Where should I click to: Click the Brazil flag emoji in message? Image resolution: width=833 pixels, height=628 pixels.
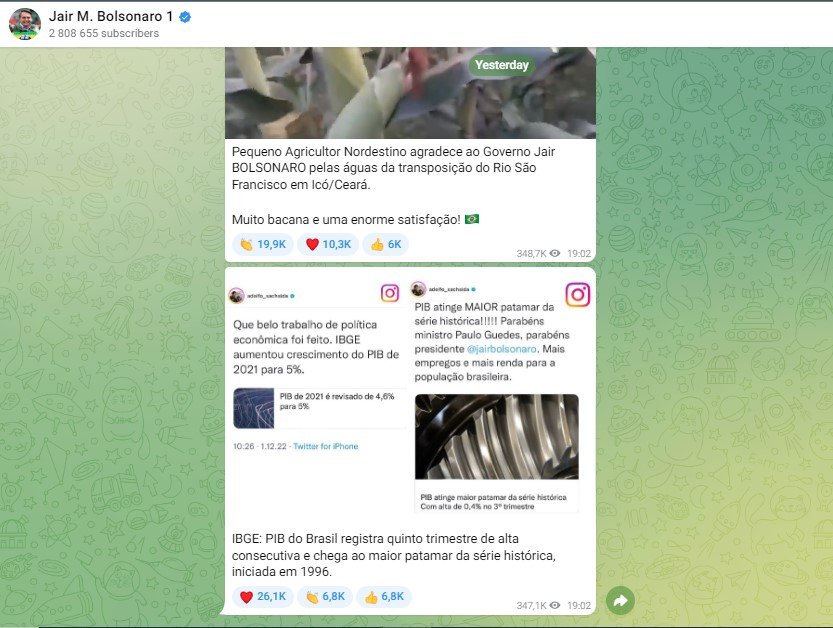click(472, 219)
